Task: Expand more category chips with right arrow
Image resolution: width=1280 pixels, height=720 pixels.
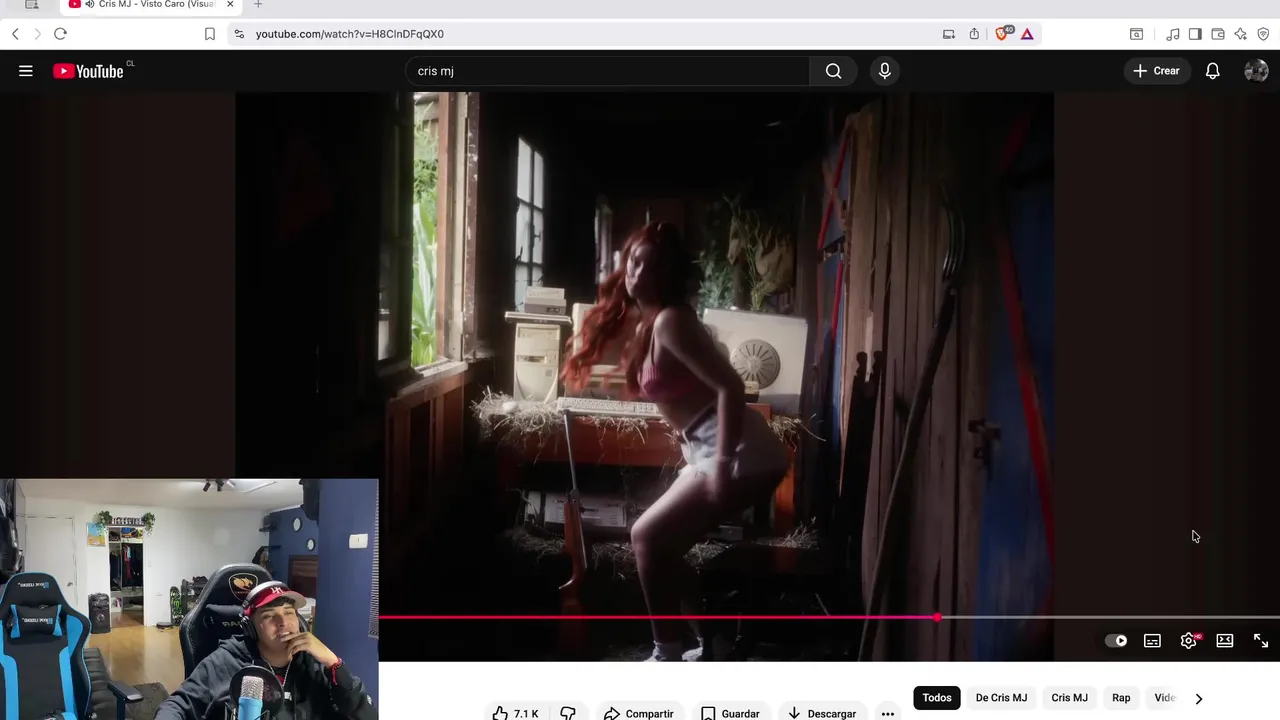Action: tap(1198, 698)
